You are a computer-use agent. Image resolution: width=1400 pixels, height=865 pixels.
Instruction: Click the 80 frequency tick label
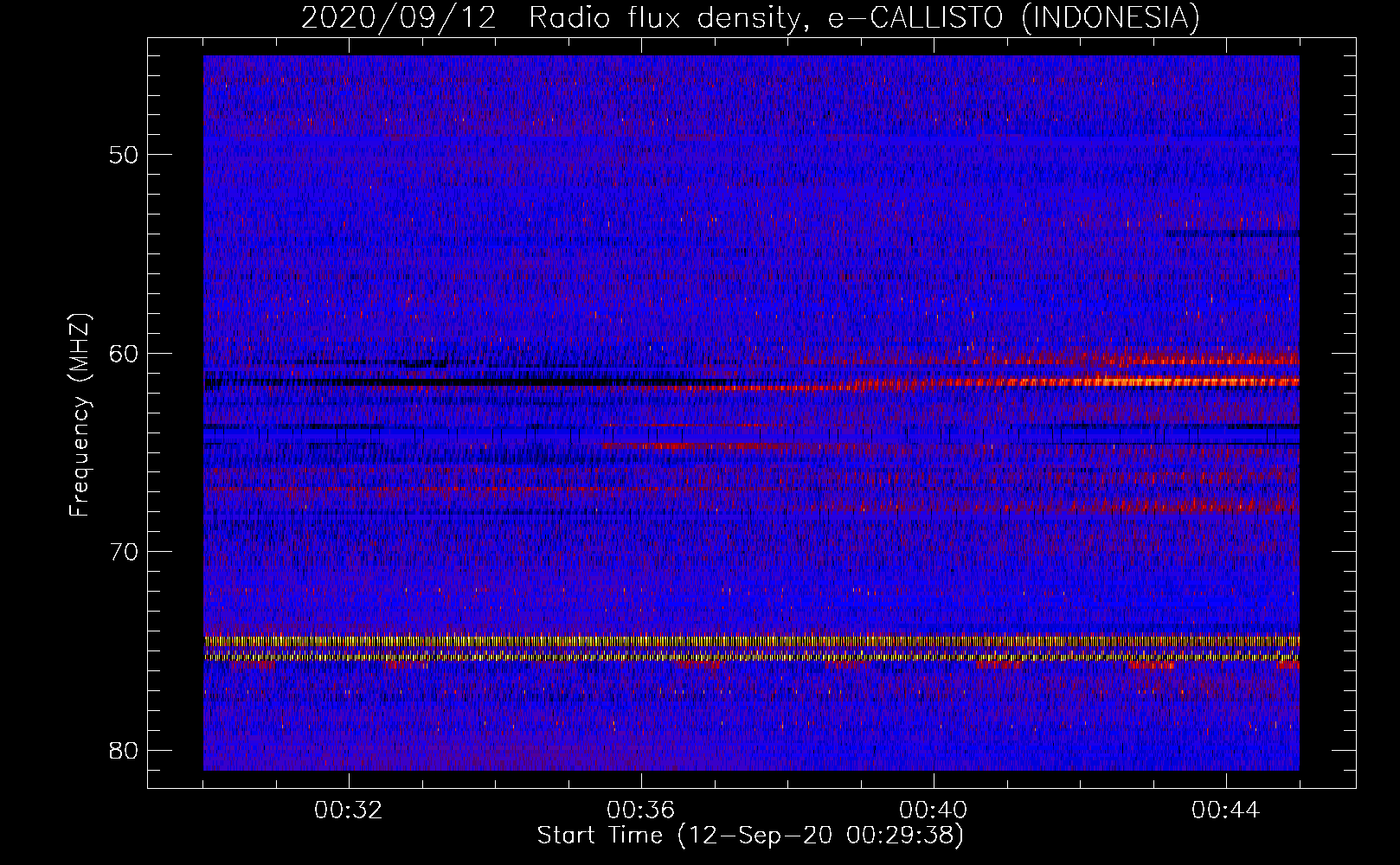click(125, 750)
